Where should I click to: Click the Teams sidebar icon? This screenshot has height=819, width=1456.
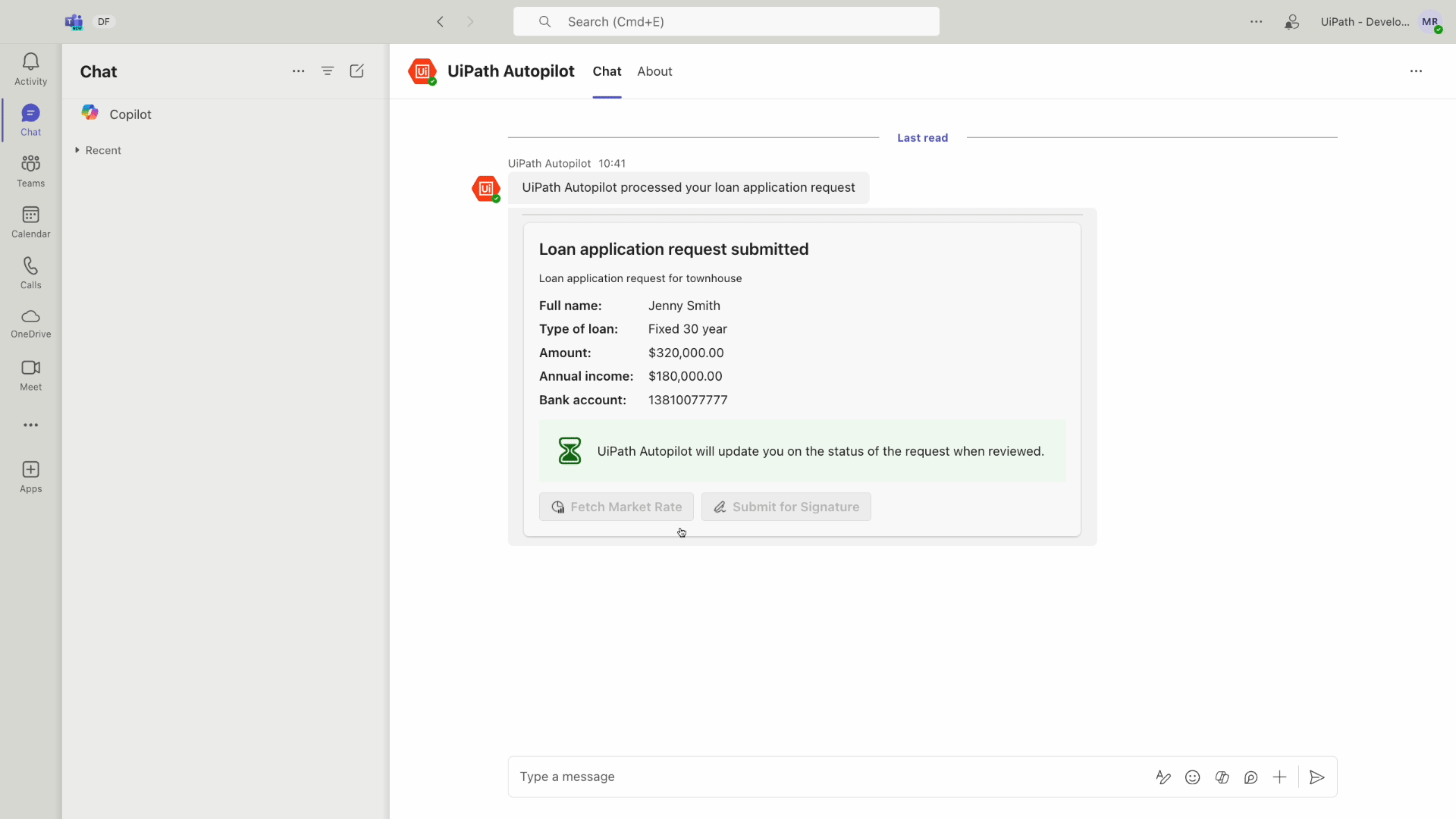tap(30, 169)
